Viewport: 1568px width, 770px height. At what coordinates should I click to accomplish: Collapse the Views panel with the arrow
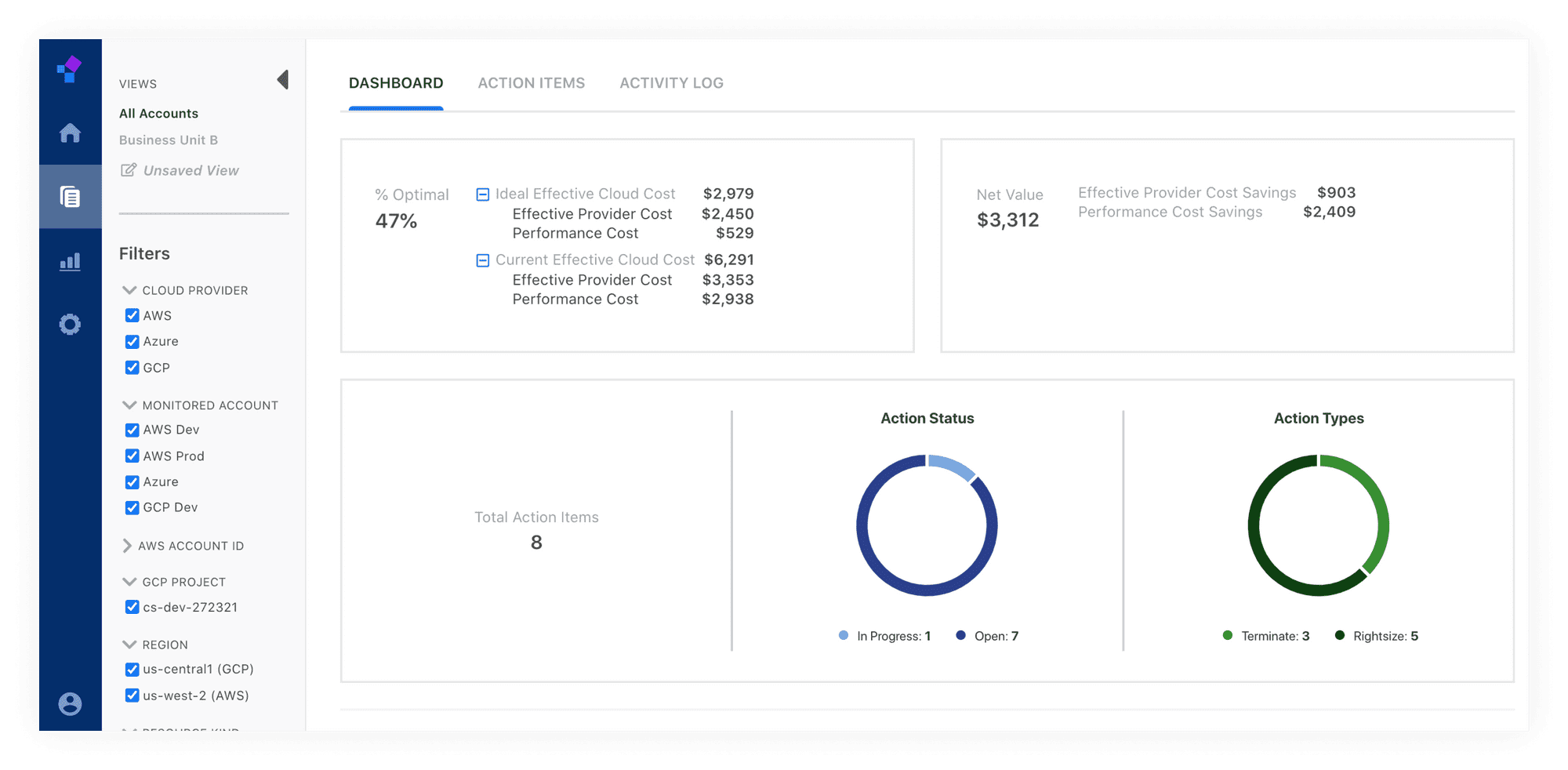click(283, 80)
